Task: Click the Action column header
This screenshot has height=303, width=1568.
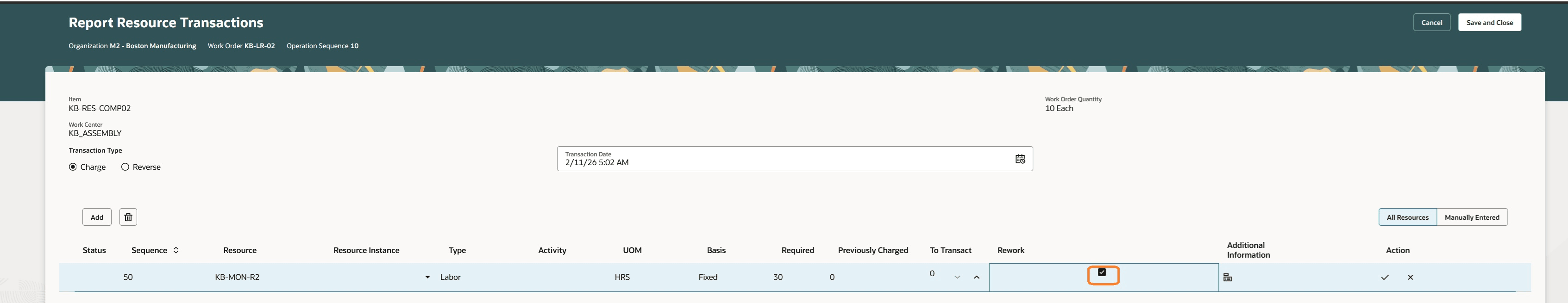Action: click(x=1398, y=250)
